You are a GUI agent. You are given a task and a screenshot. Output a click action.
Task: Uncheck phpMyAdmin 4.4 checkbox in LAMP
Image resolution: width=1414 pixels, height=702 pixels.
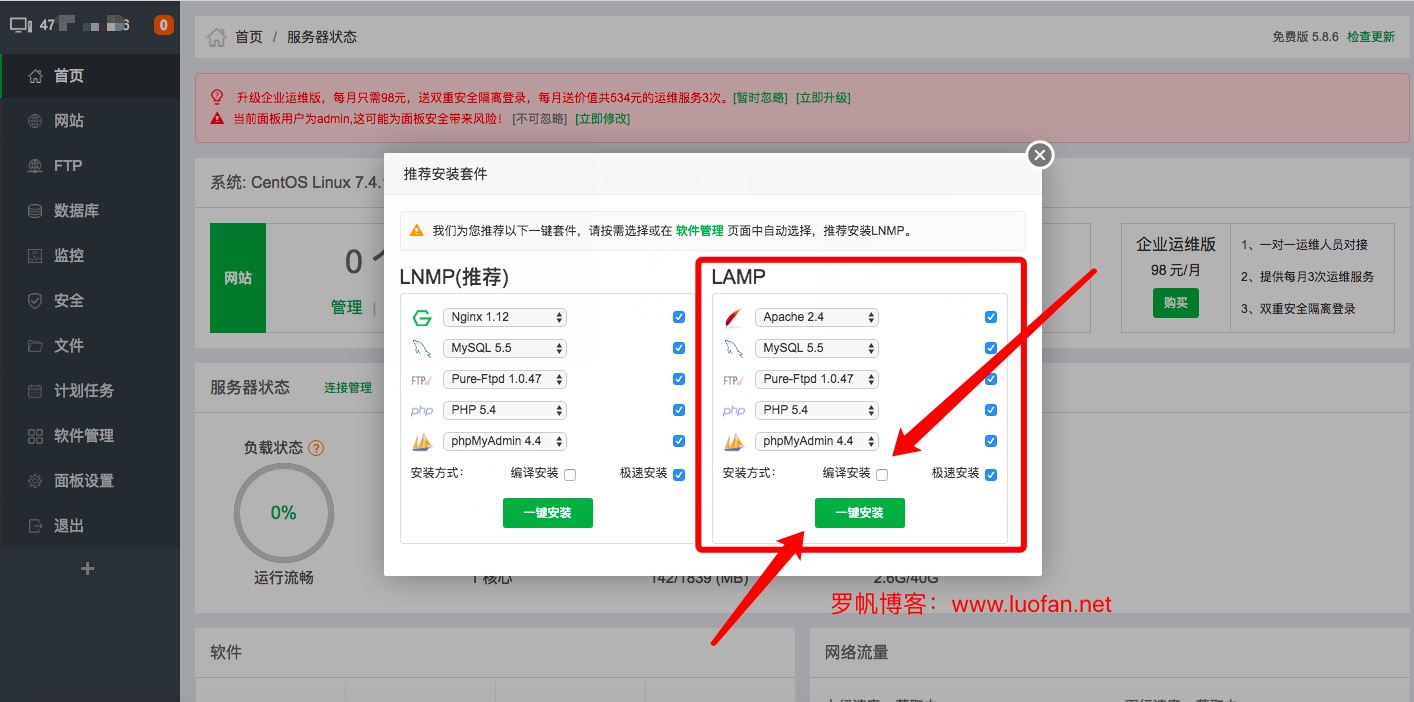[991, 441]
